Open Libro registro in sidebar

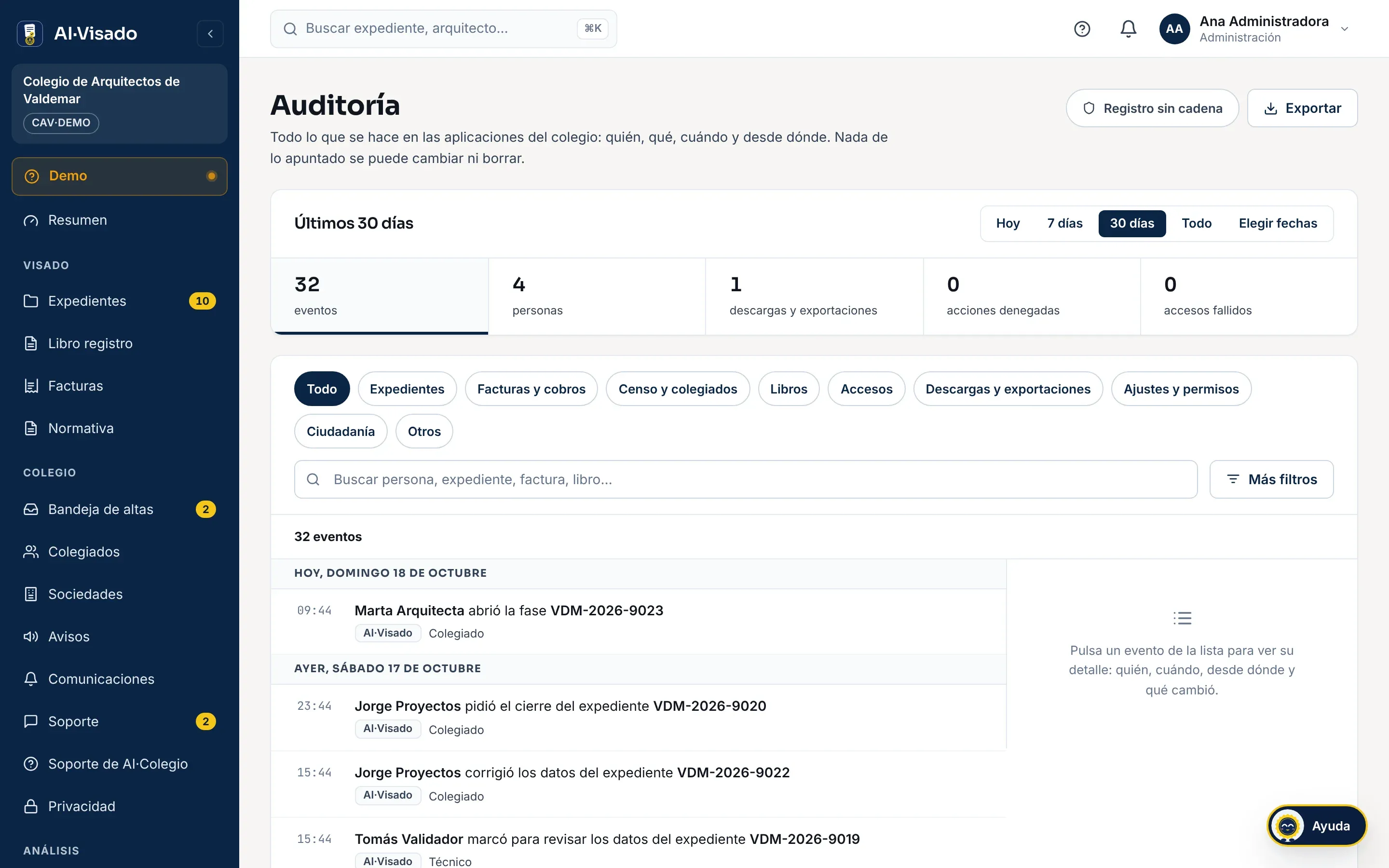point(120,343)
